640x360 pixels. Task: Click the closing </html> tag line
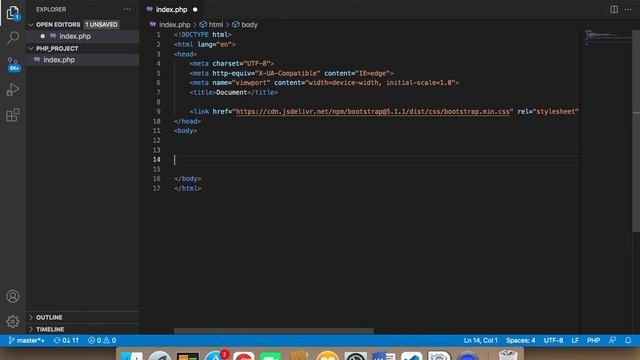[x=188, y=188]
